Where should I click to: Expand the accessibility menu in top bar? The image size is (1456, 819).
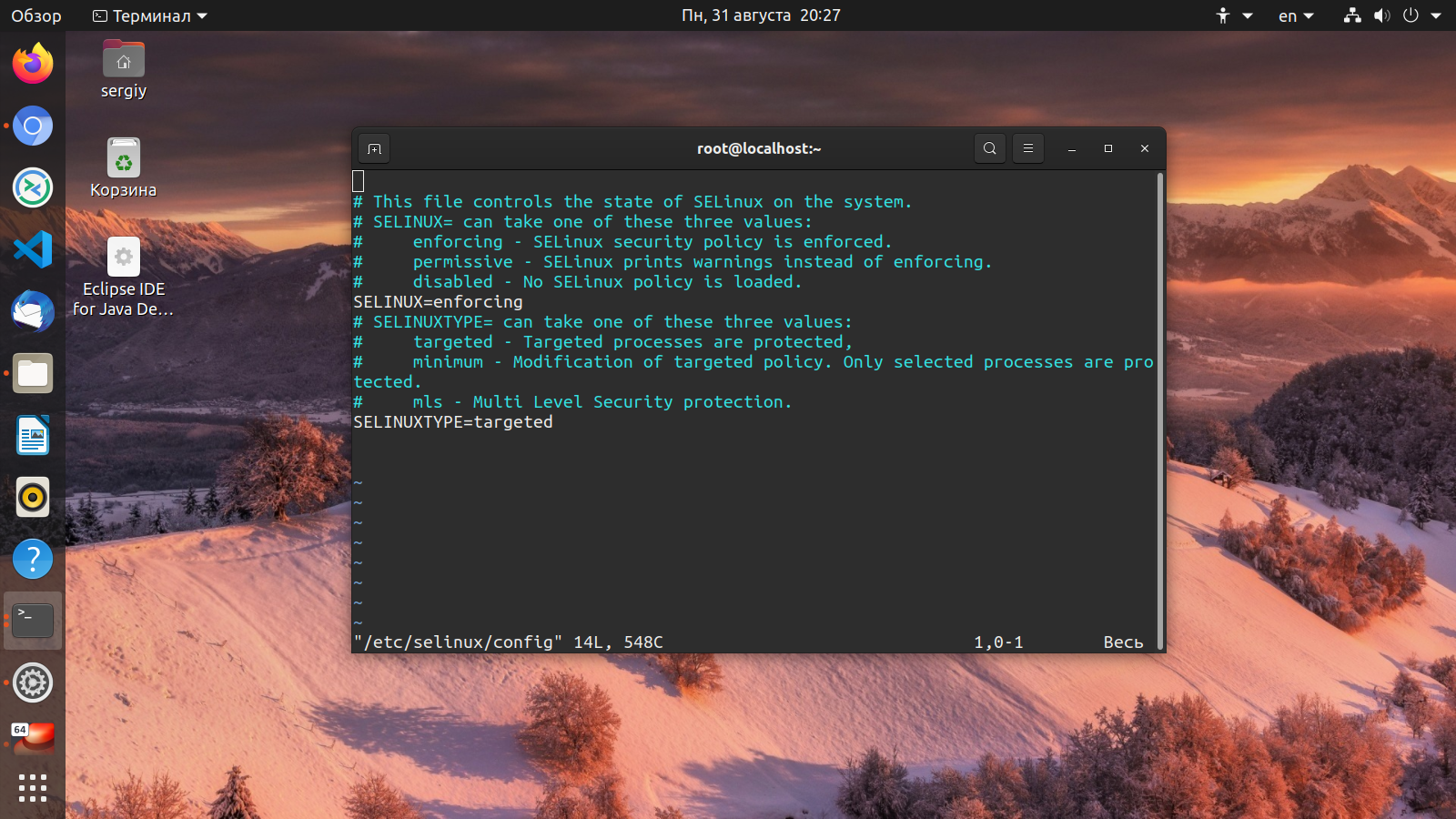click(1234, 15)
